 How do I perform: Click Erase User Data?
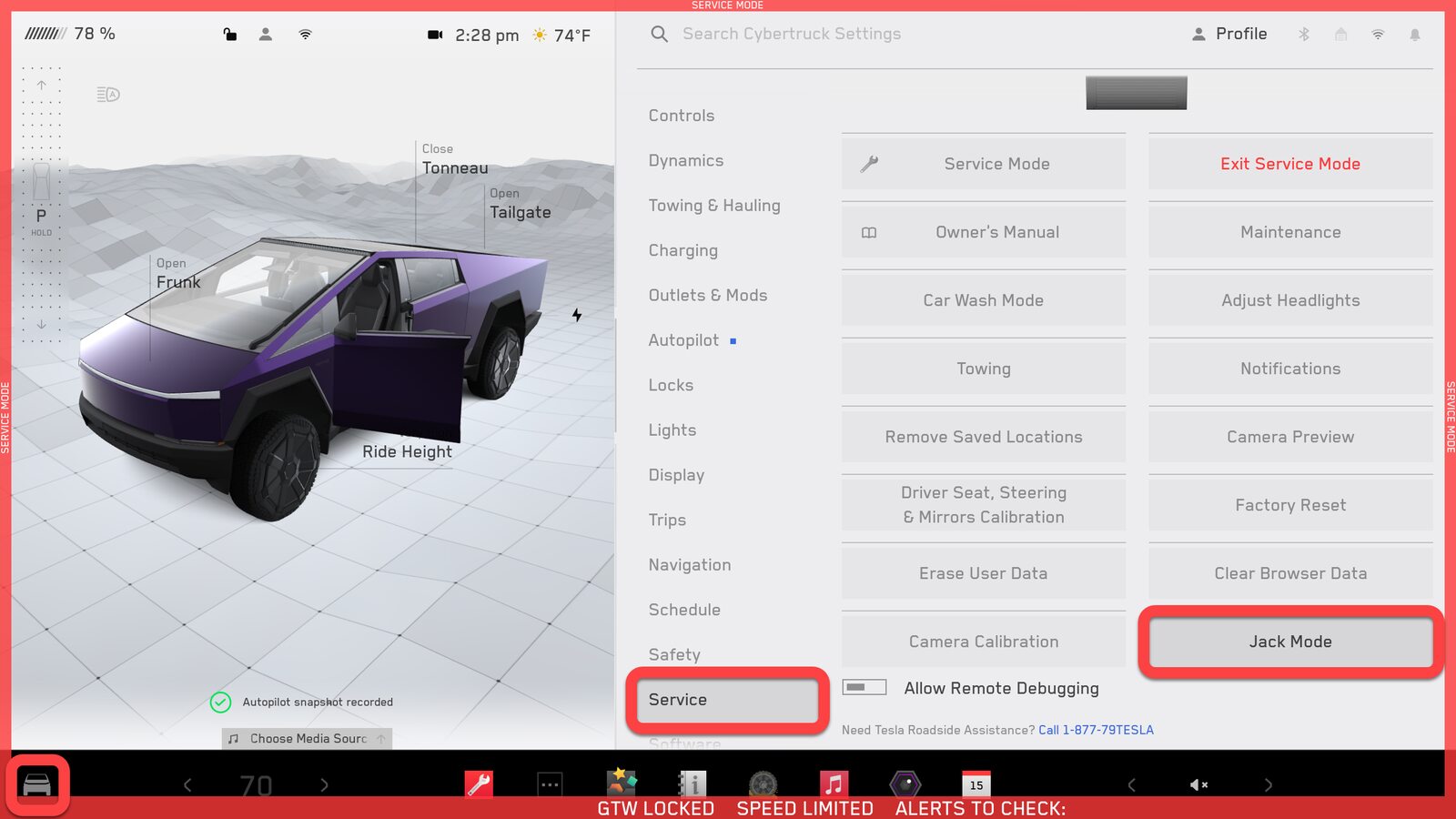click(984, 573)
